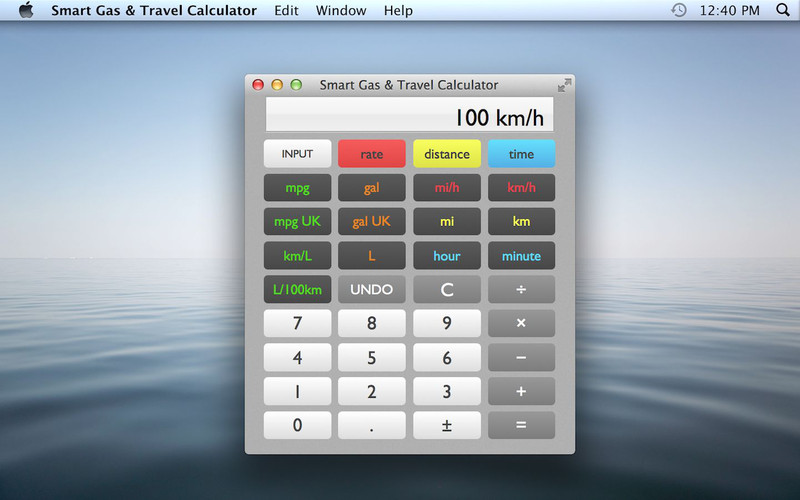Open the Smart Gas & Travel Calculator menu
Screen dimensions: 800x500
[x=154, y=10]
